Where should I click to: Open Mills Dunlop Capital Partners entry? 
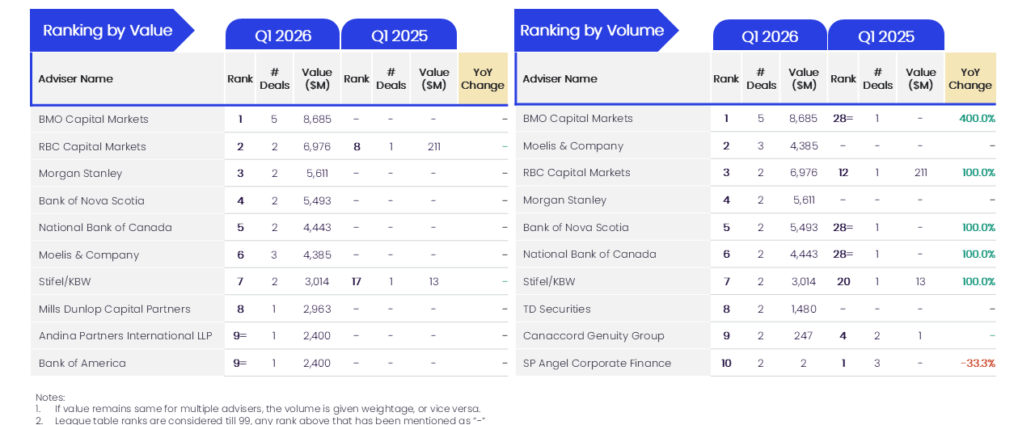coord(114,309)
